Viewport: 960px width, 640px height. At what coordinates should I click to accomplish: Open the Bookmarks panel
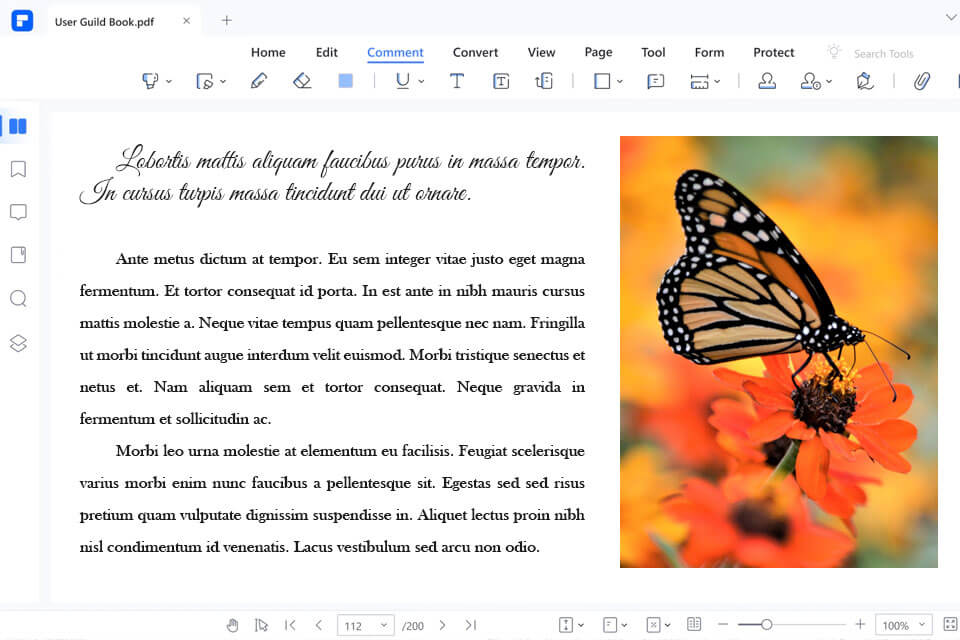coord(18,169)
